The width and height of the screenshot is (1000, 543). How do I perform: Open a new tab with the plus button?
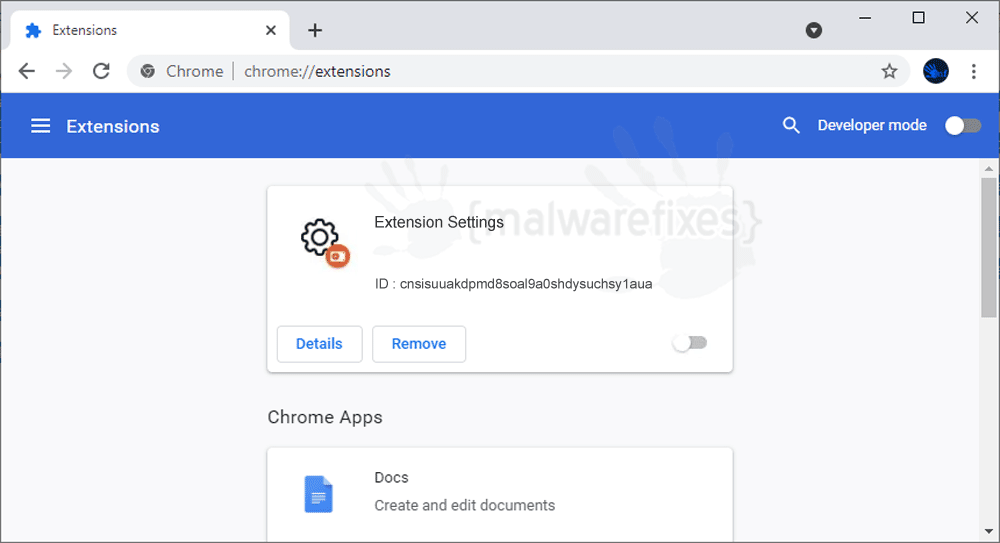coord(314,30)
